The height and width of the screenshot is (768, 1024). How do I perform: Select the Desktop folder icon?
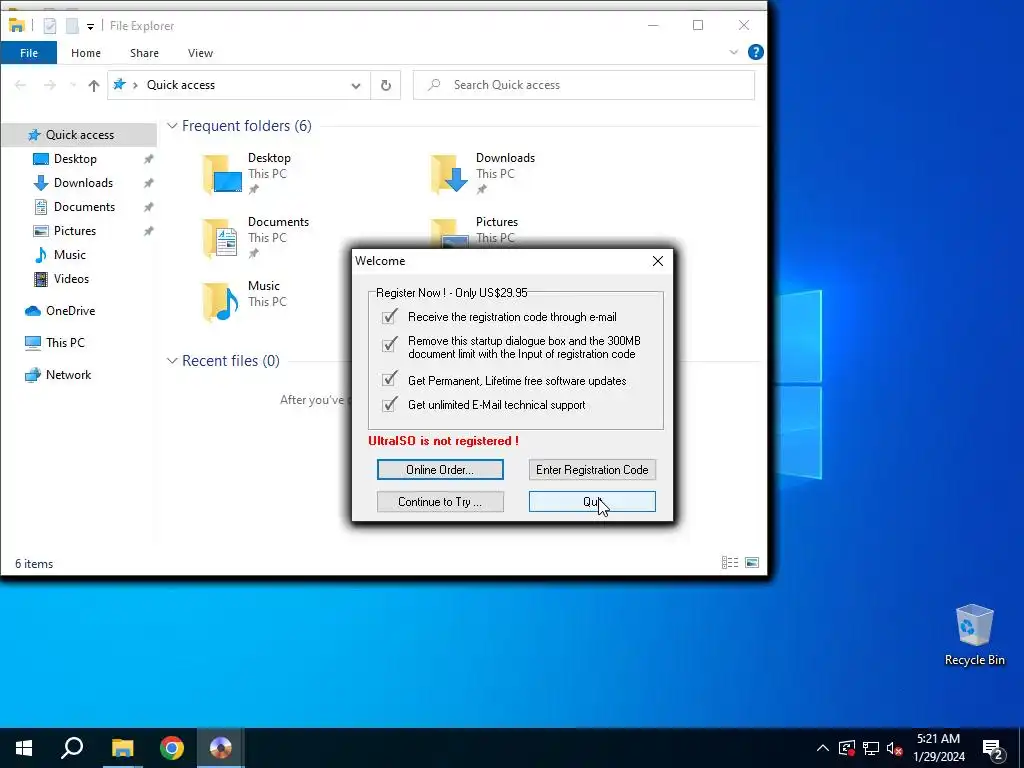pos(222,174)
